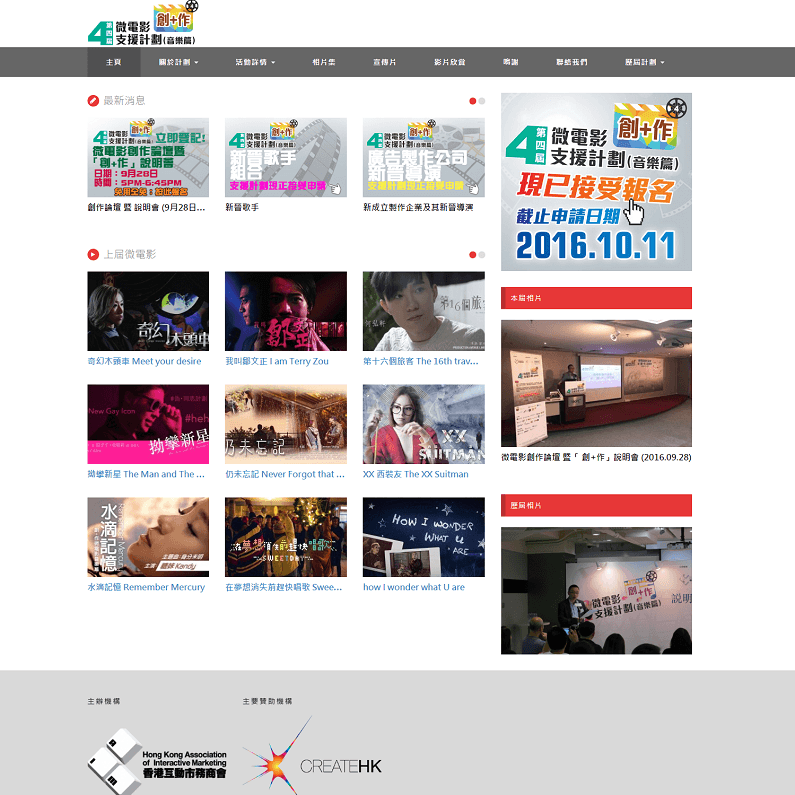Select first red dot of 最新消息 carousel
795x795 pixels.
[473, 101]
